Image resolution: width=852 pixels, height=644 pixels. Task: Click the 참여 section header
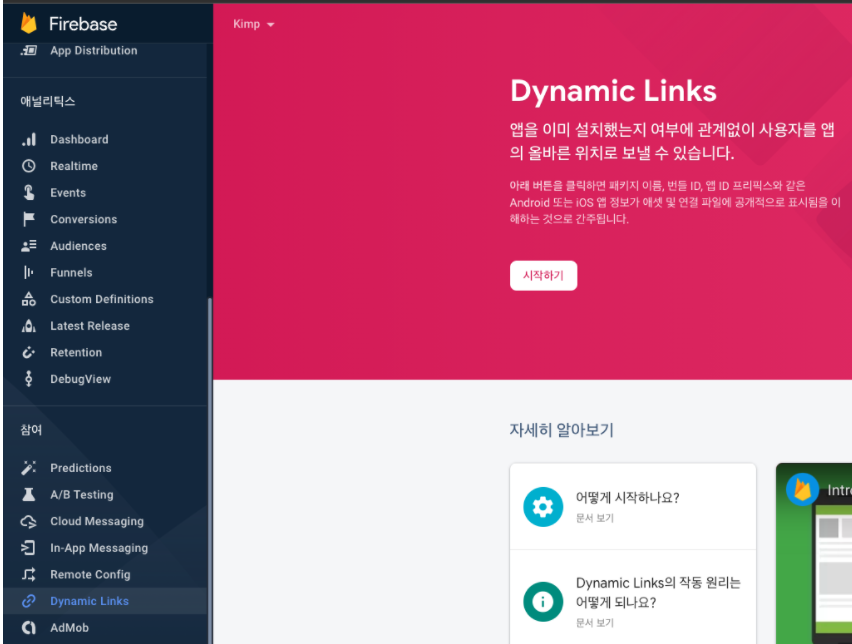tap(31, 430)
